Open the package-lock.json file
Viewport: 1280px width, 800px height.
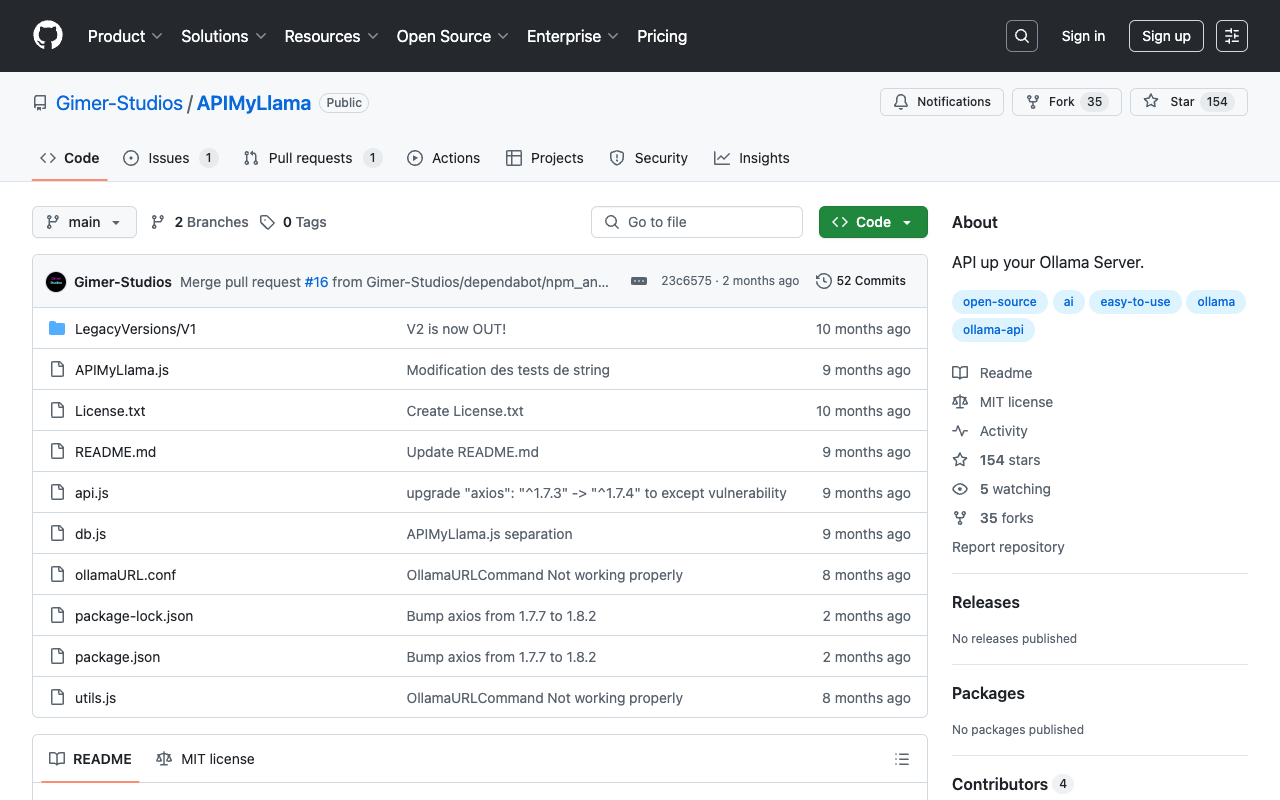coord(134,616)
